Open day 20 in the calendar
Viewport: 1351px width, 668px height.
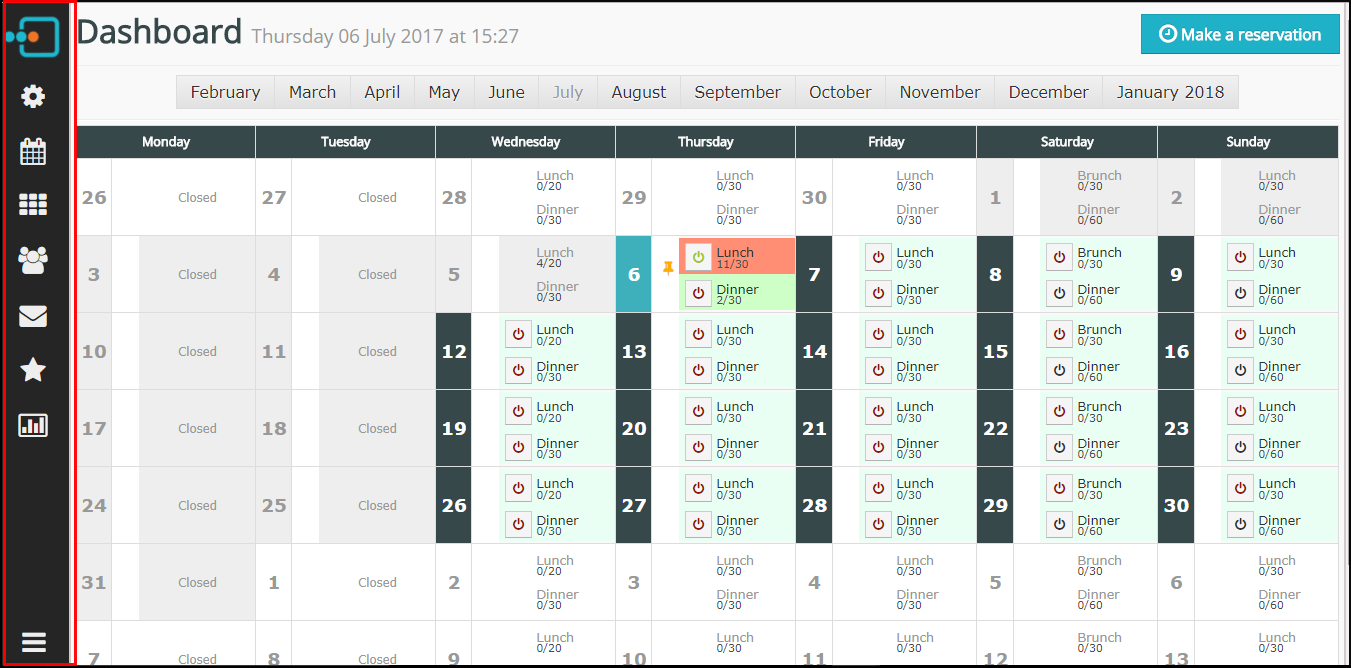click(634, 428)
